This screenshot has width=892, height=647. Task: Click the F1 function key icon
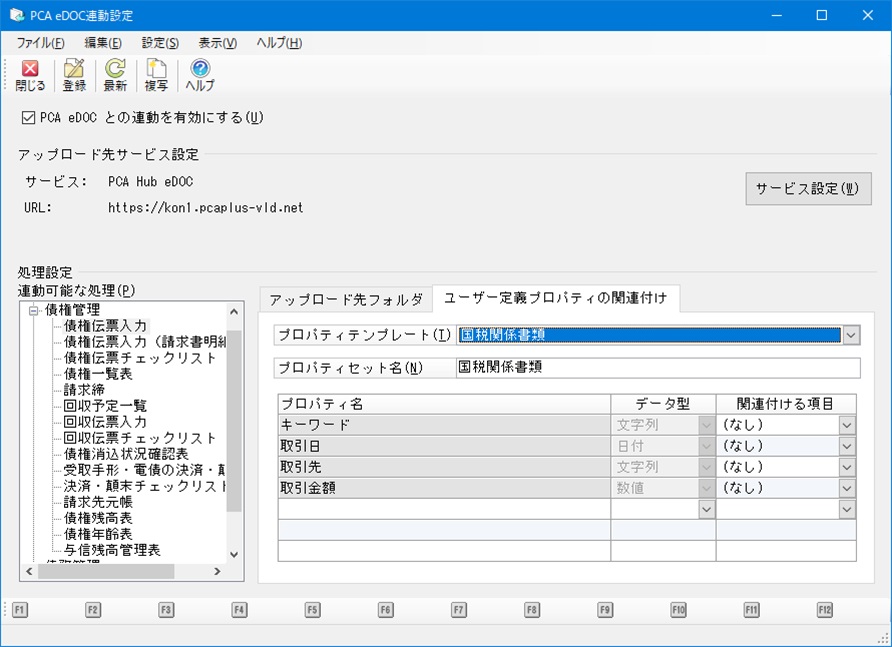(19, 610)
